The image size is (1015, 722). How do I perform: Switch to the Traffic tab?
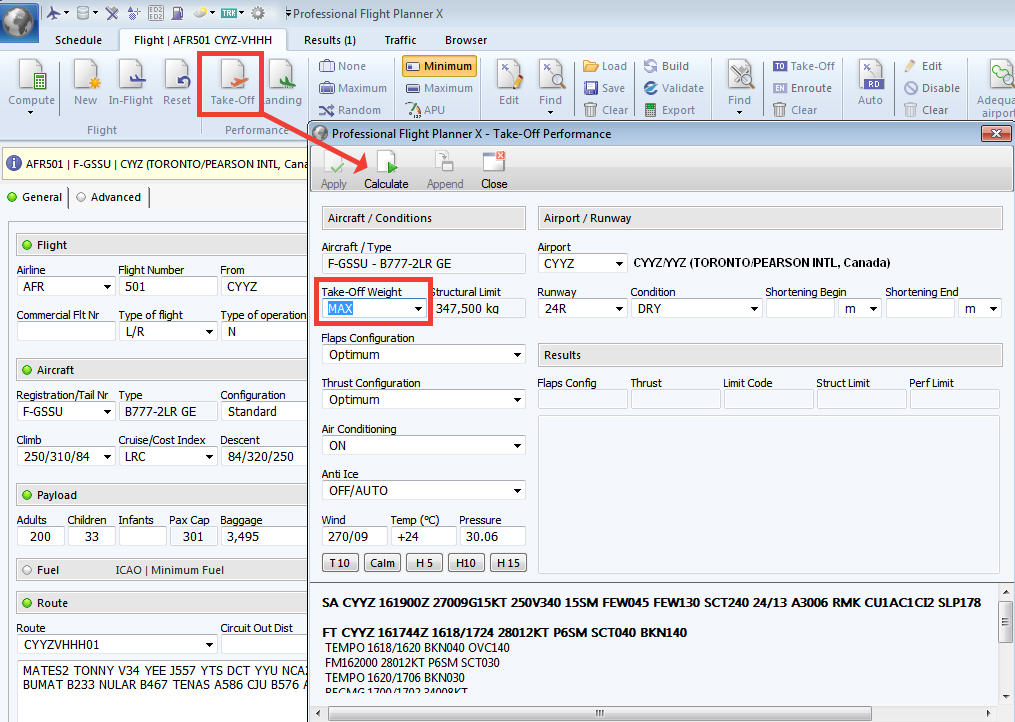(400, 40)
